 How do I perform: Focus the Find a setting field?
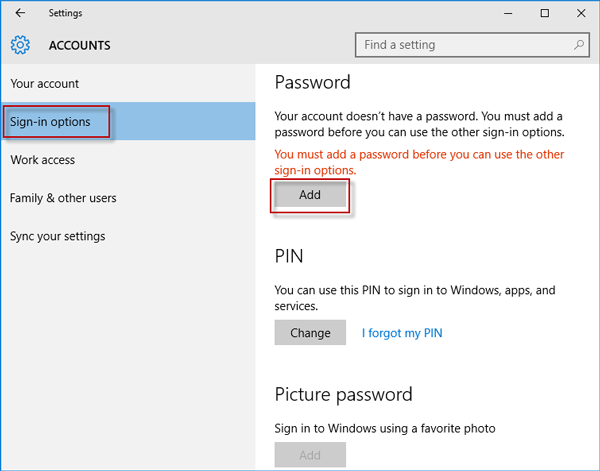(472, 45)
